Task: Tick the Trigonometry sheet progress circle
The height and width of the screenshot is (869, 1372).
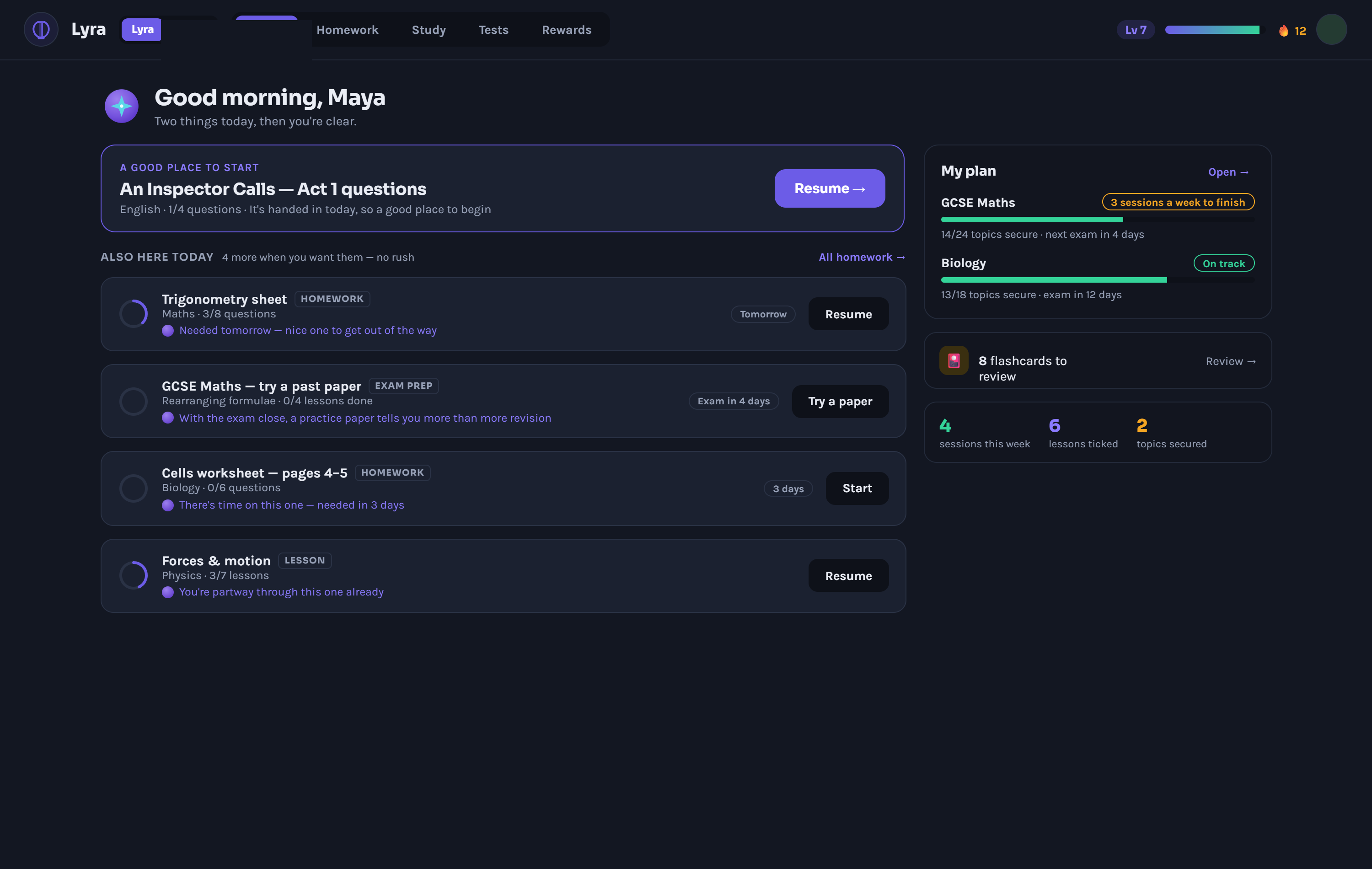Action: tap(134, 314)
